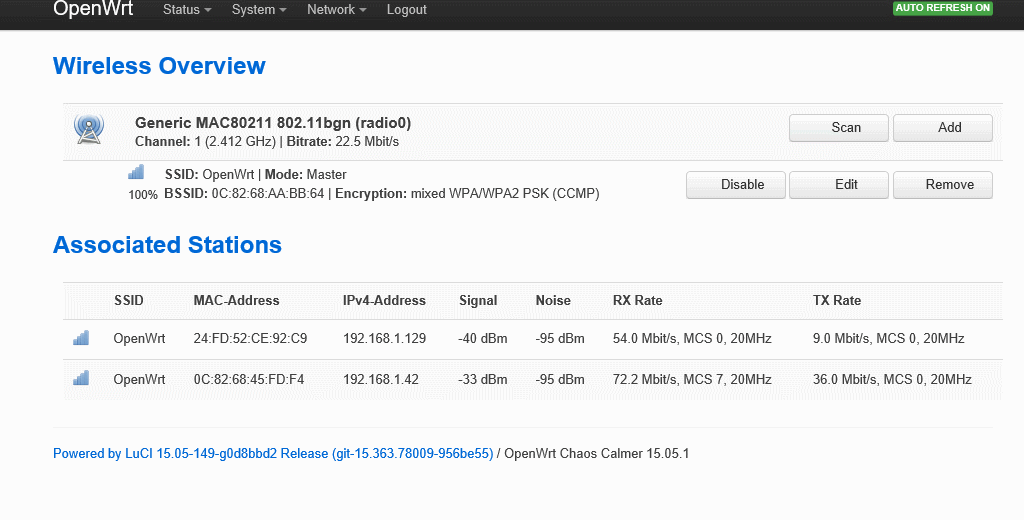Click the Associated Stations heading
Screen dimensions: 1024x520
167,245
